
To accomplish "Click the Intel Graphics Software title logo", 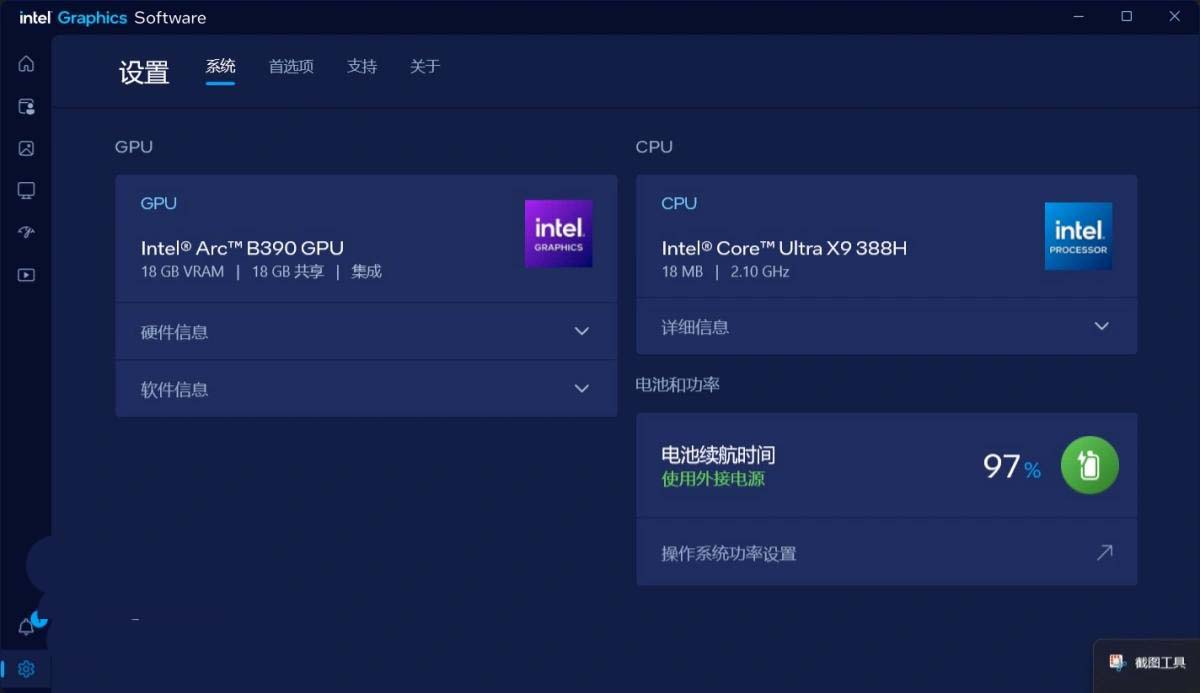I will [x=113, y=17].
